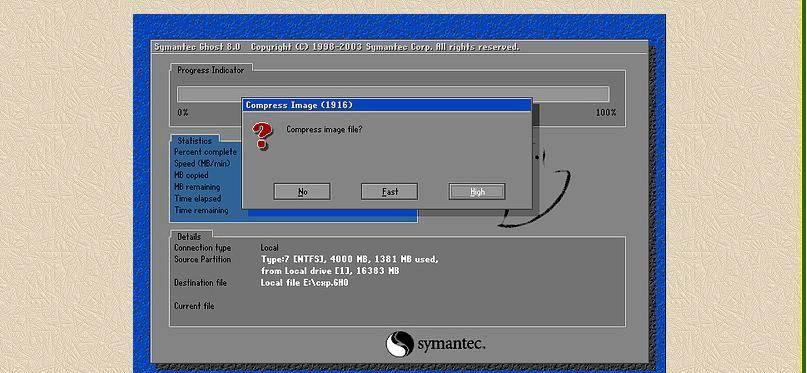807x373 pixels.
Task: Click the 'Destination file' label
Action: pos(200,283)
